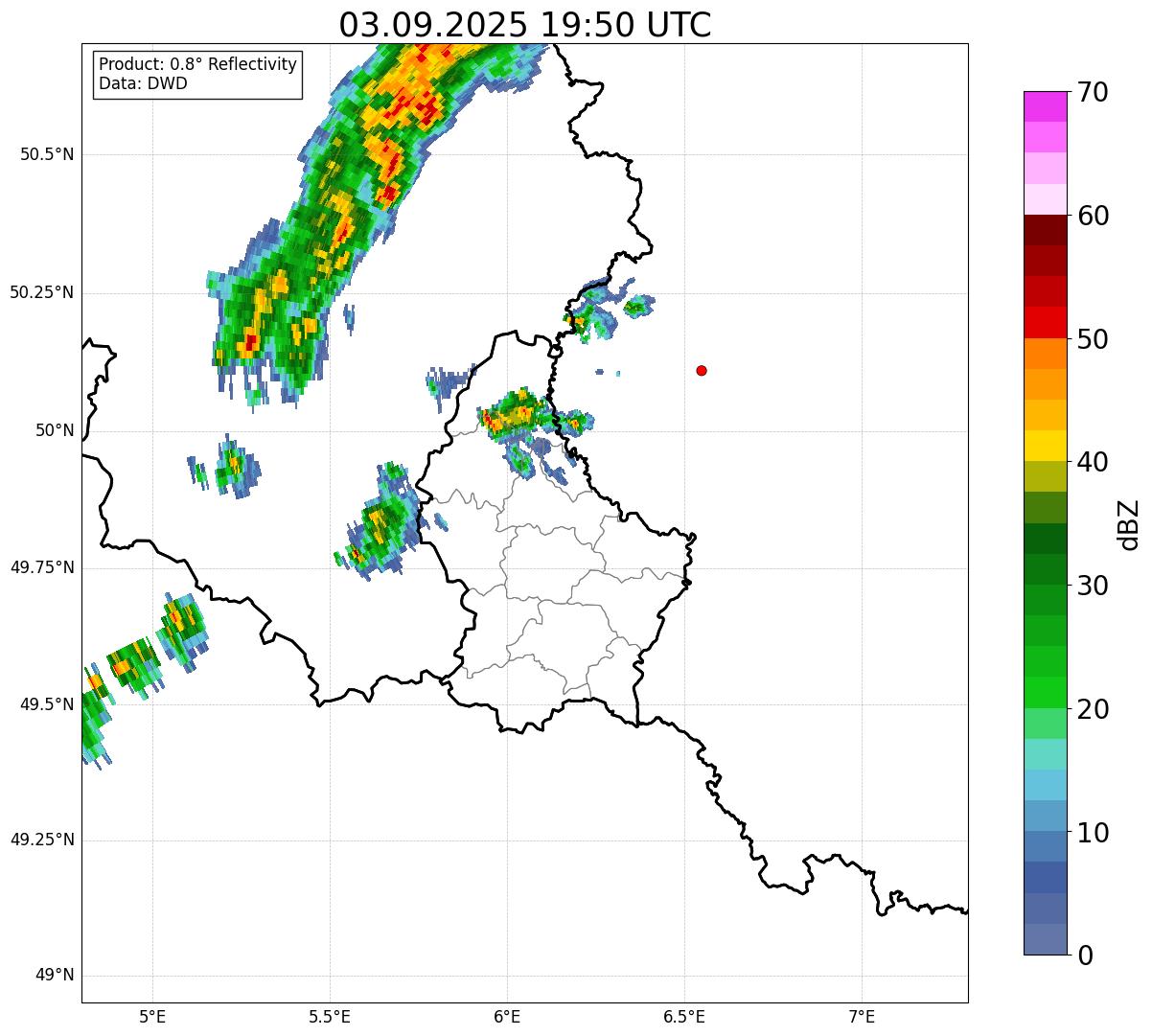
Task: Click the 50.25°N latitude label
Action: 42,292
